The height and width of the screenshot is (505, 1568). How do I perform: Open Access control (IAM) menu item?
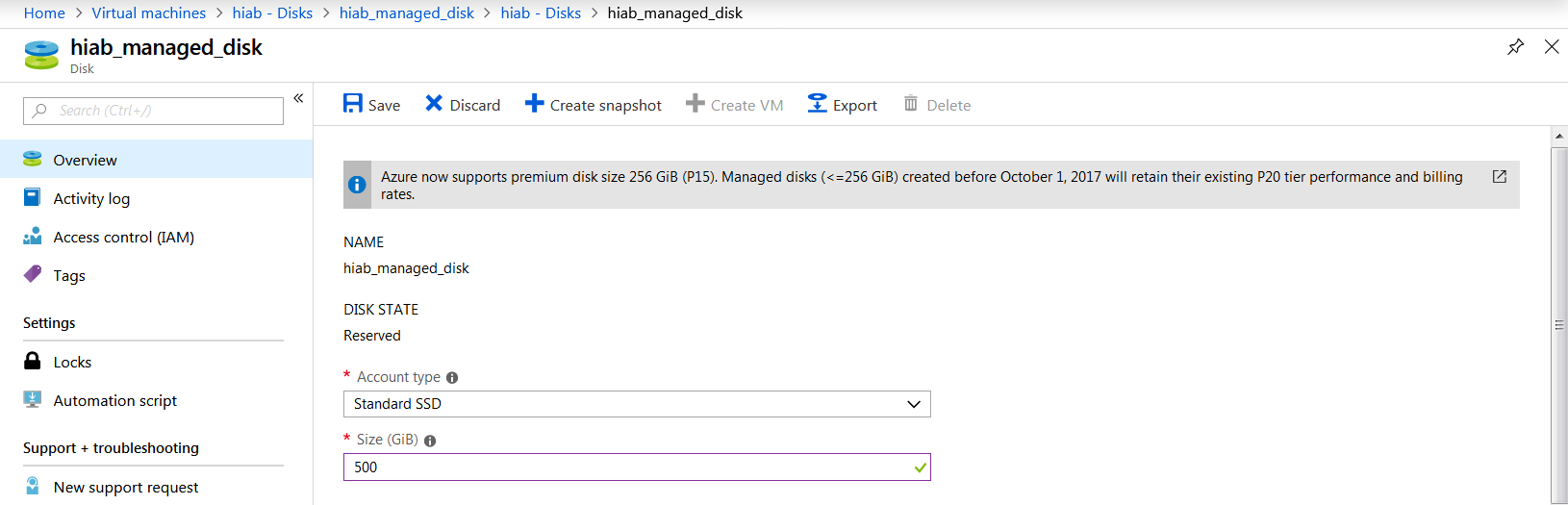coord(156,237)
